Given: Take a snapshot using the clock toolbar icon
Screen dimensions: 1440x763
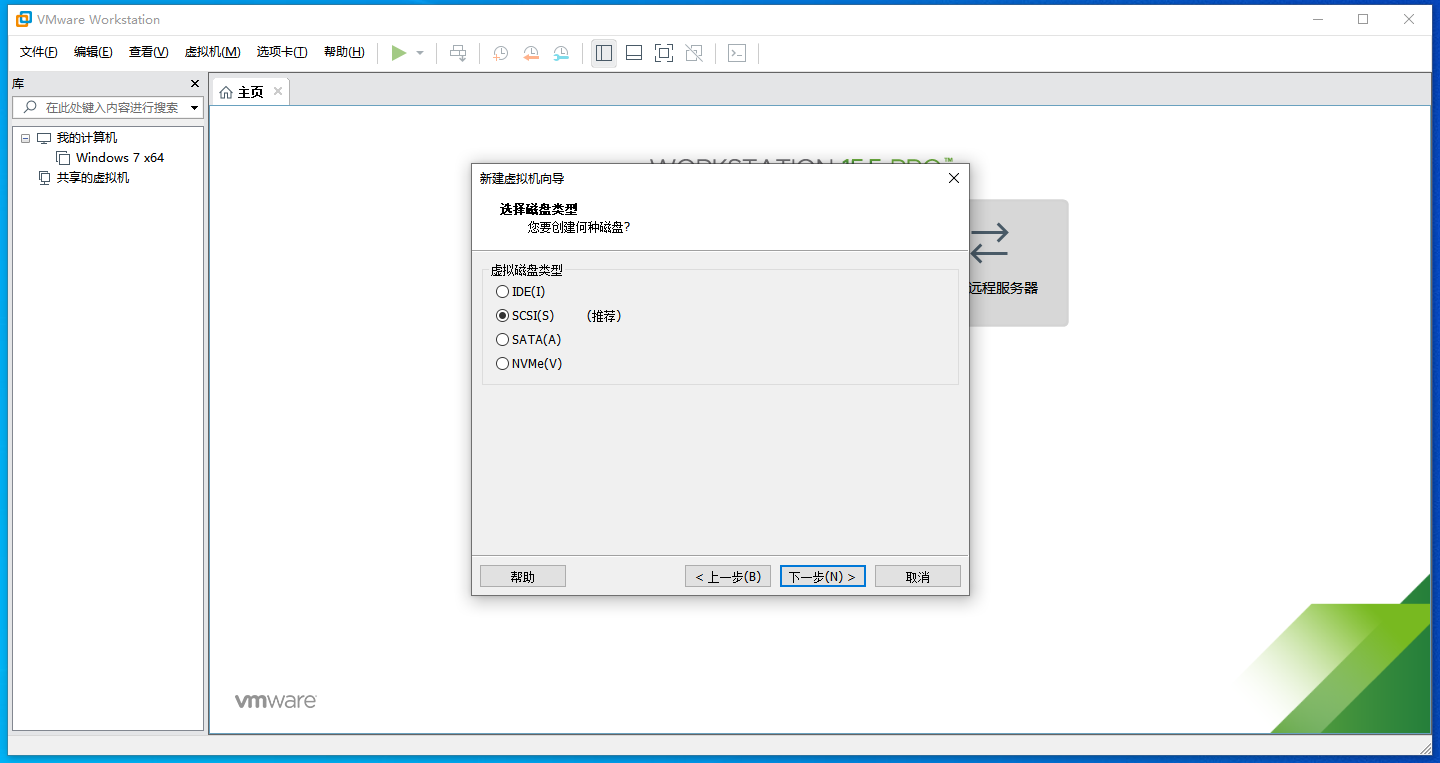Looking at the screenshot, I should [x=500, y=53].
